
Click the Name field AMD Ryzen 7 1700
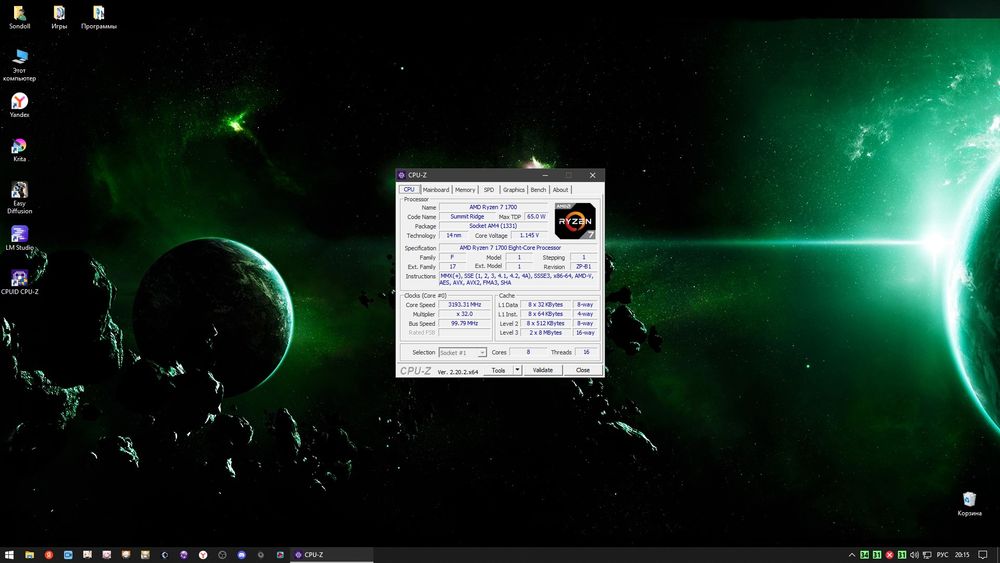(493, 207)
